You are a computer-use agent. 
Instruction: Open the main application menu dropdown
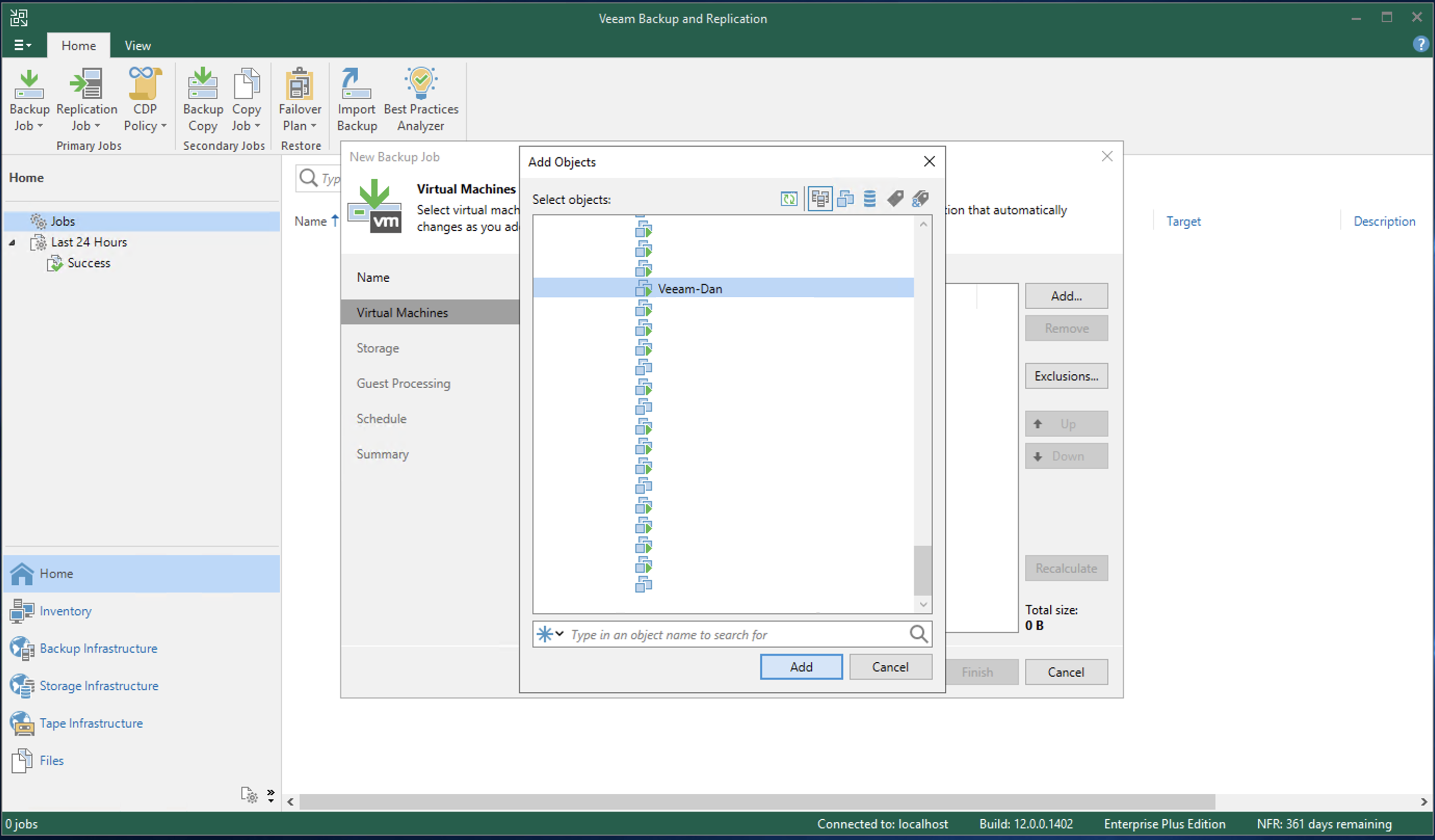click(23, 45)
